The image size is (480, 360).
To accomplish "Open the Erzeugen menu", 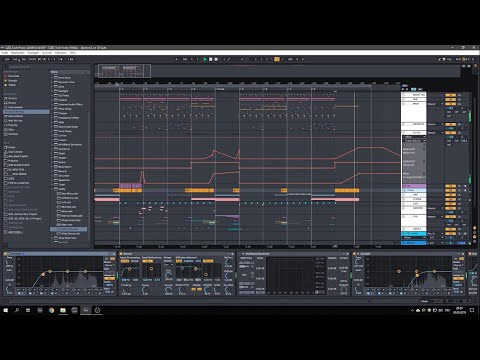I will [33, 52].
